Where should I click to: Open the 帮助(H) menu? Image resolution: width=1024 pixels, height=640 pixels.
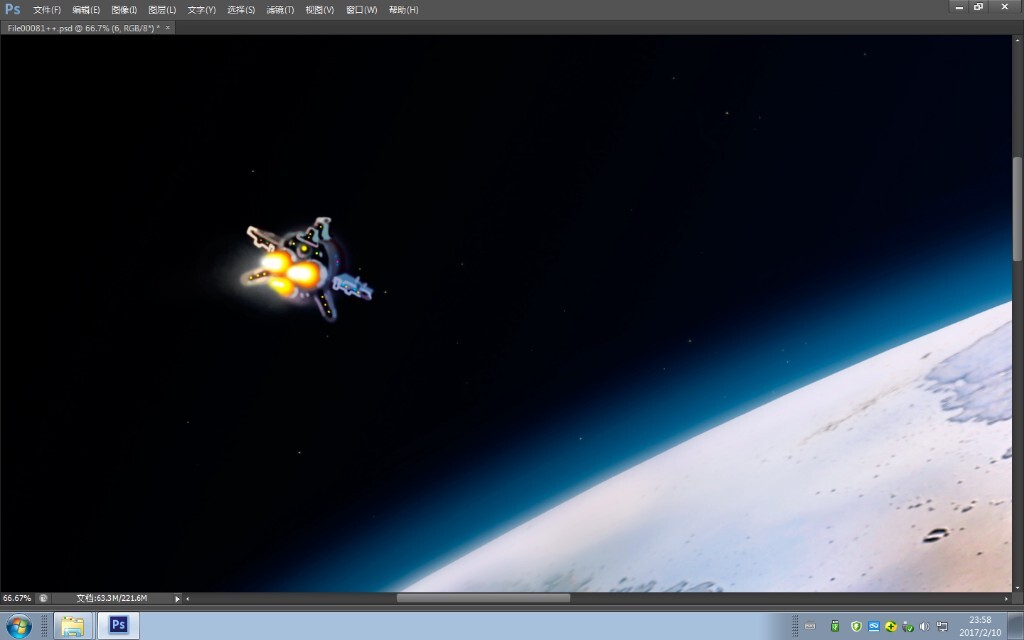(x=404, y=10)
